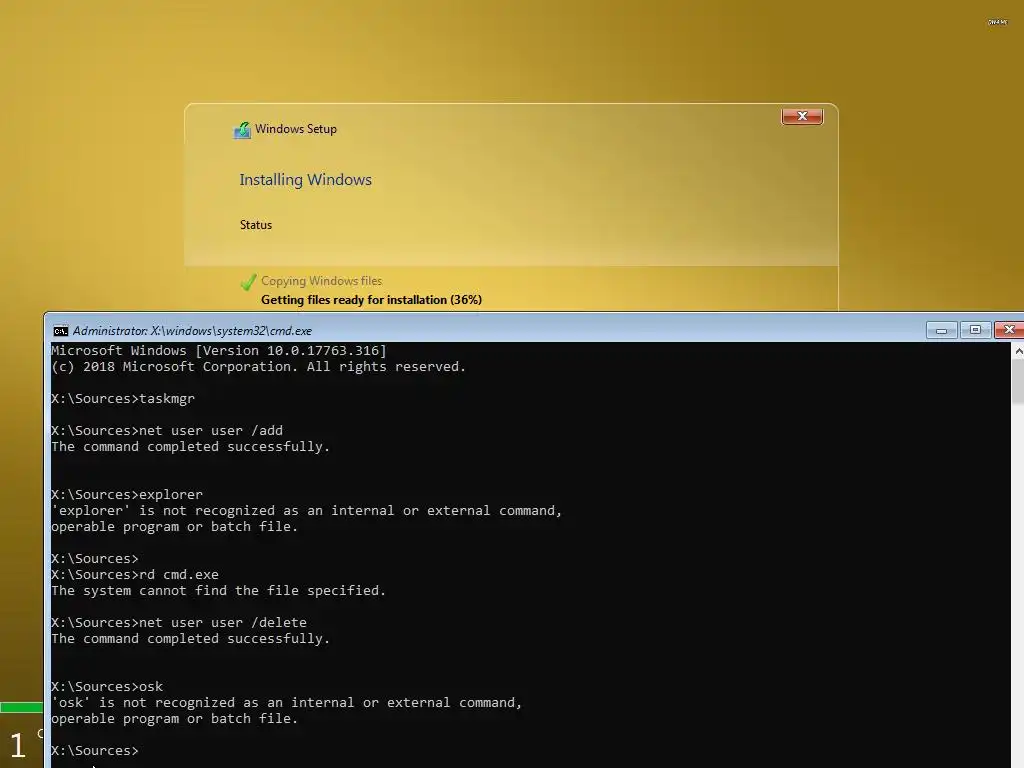Click the 'Windows Setup' title text
Screen dimensions: 1024x768
coord(296,129)
